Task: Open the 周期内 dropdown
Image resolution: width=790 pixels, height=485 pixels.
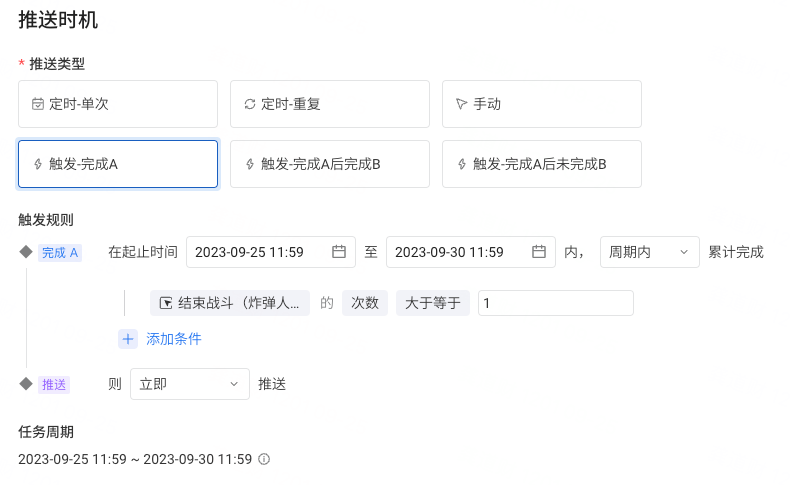Action: point(649,252)
